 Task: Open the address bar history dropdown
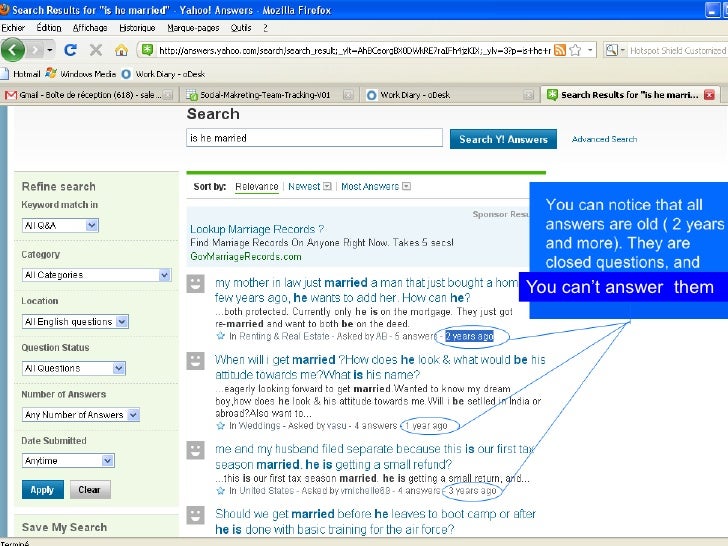pos(590,50)
